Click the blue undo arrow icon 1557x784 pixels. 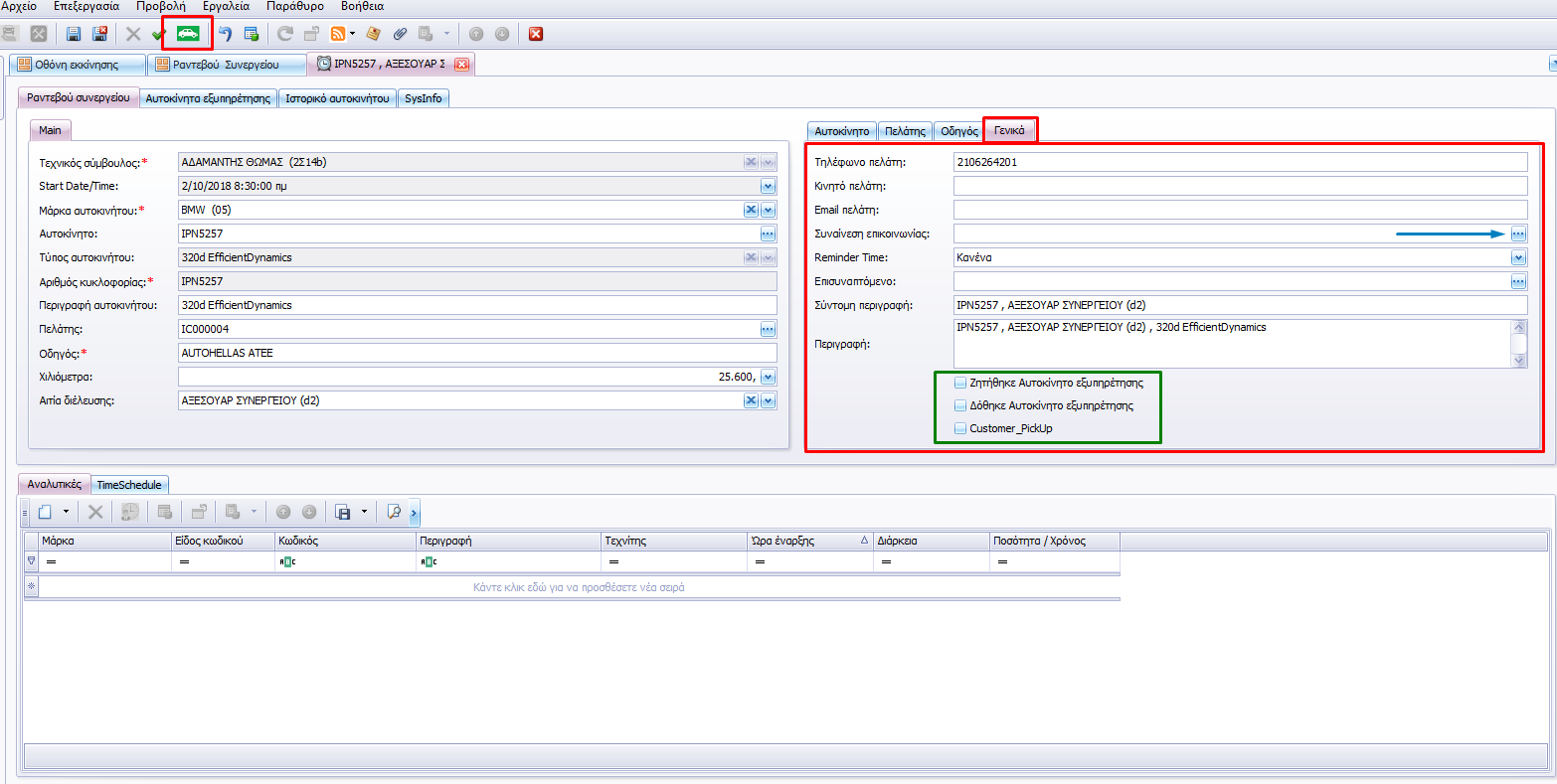pos(226,34)
